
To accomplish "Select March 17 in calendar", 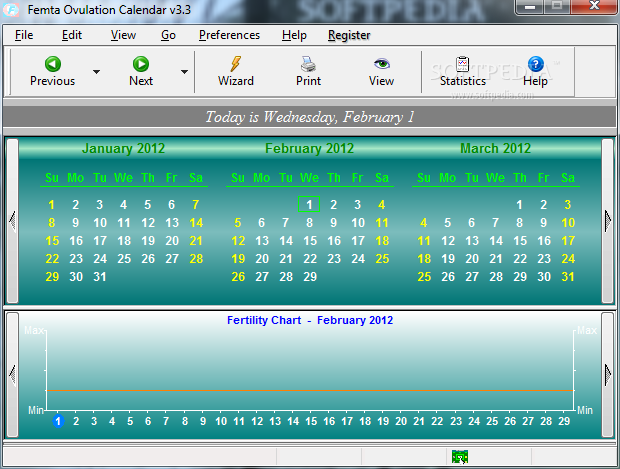I will [x=568, y=241].
